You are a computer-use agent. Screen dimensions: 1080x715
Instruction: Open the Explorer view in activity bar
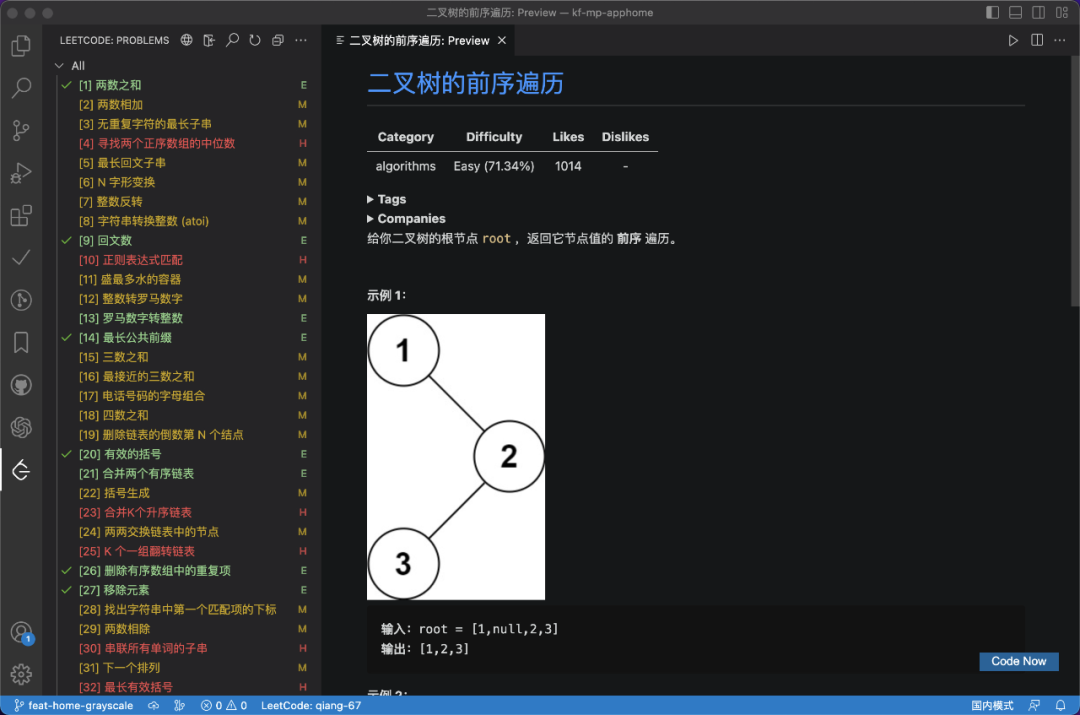(x=21, y=45)
